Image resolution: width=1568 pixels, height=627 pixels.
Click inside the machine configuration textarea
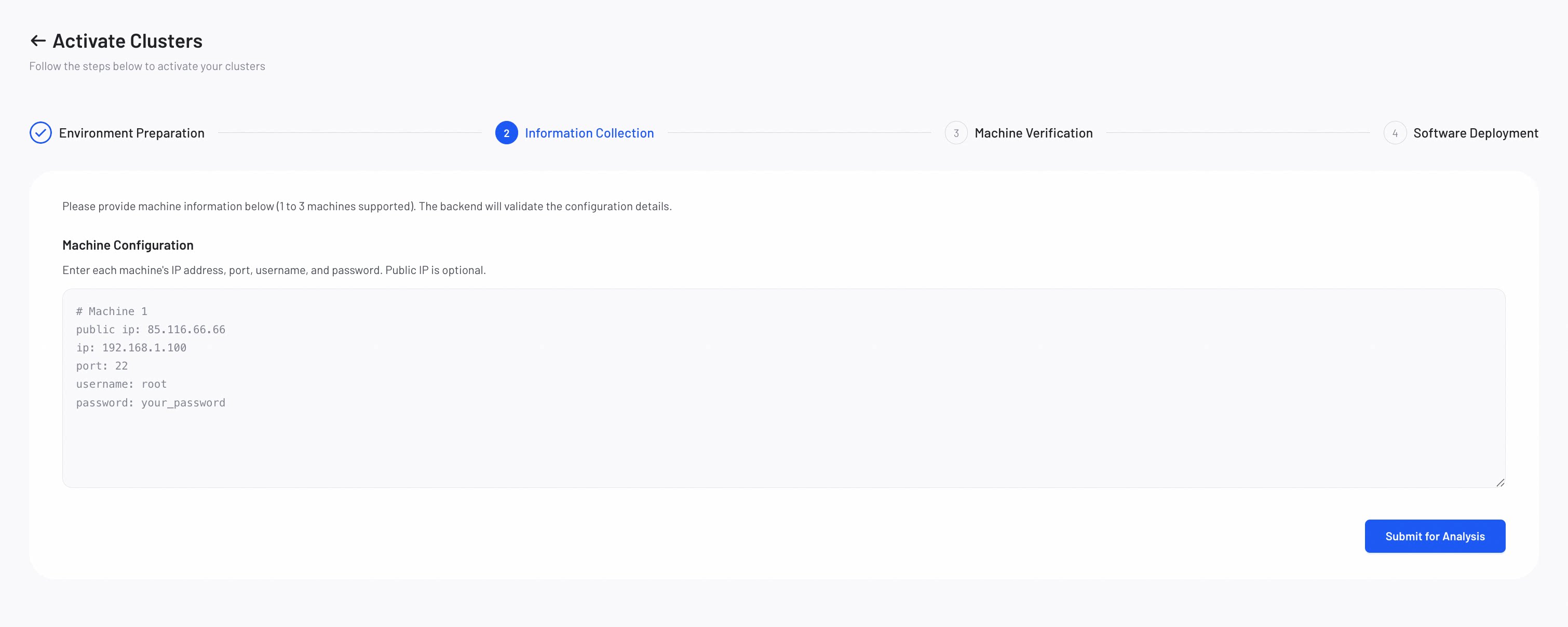783,388
